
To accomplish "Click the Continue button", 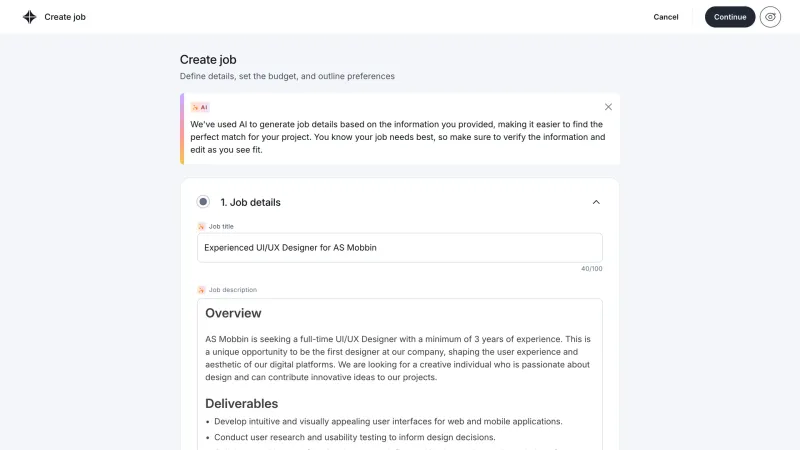I will coord(730,17).
